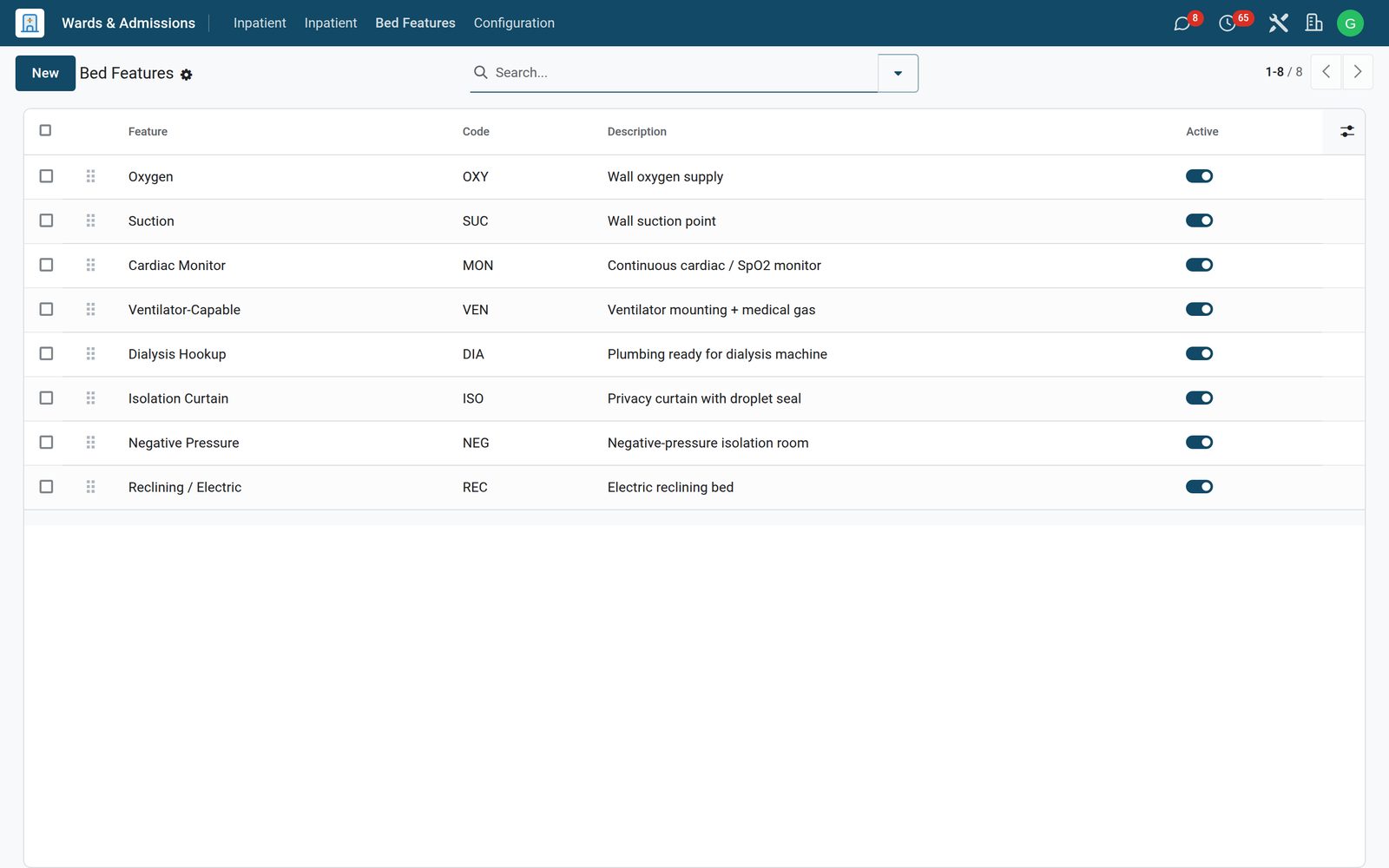Open the user avatar G menu

pos(1350,23)
